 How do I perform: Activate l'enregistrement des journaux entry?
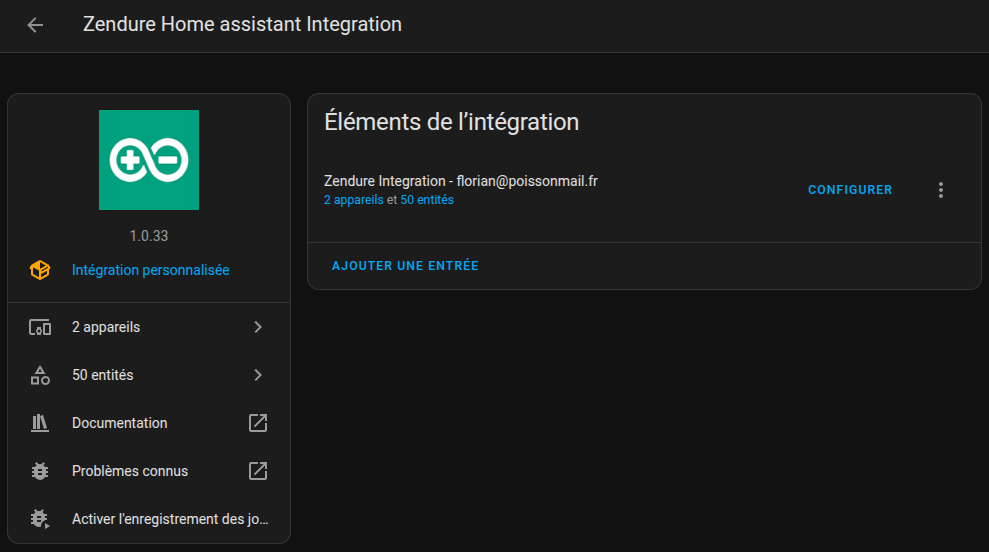pos(149,519)
